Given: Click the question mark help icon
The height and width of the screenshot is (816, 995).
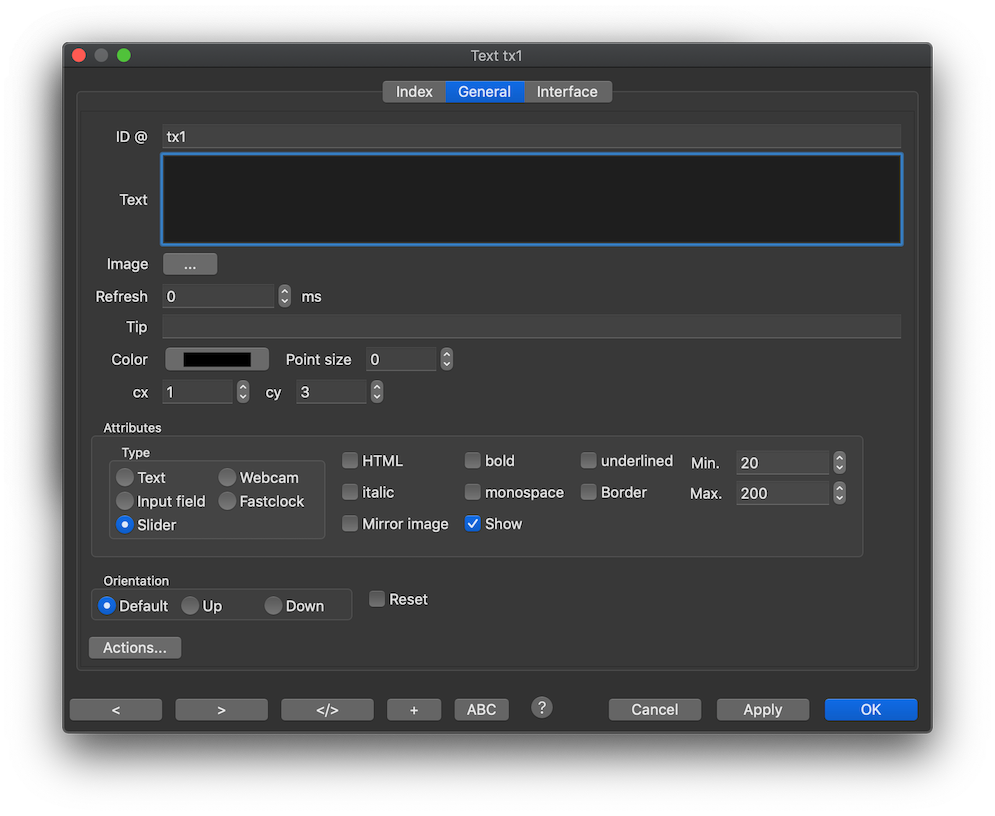Looking at the screenshot, I should click(542, 708).
